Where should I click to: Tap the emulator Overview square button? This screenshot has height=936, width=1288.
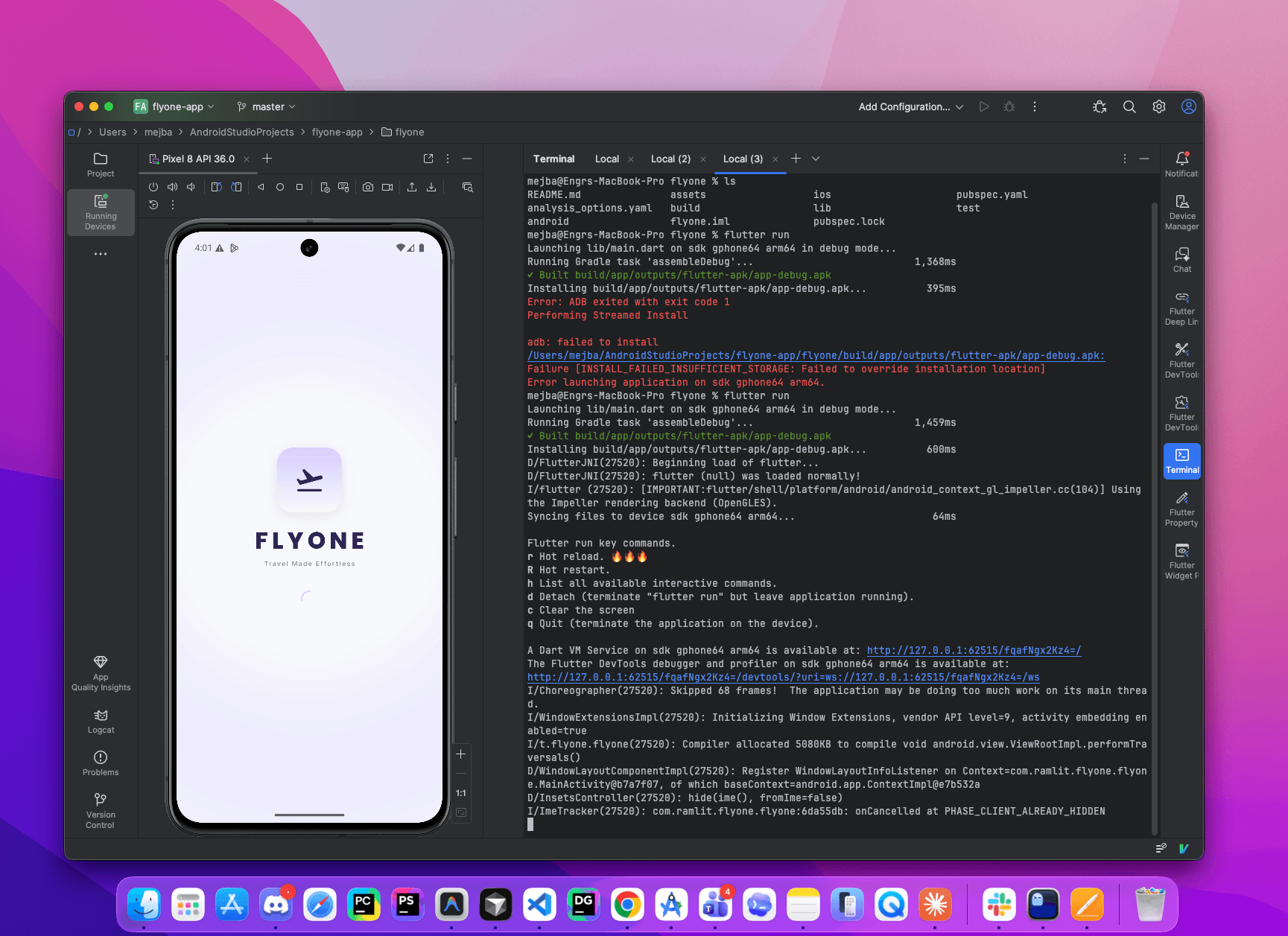(299, 187)
